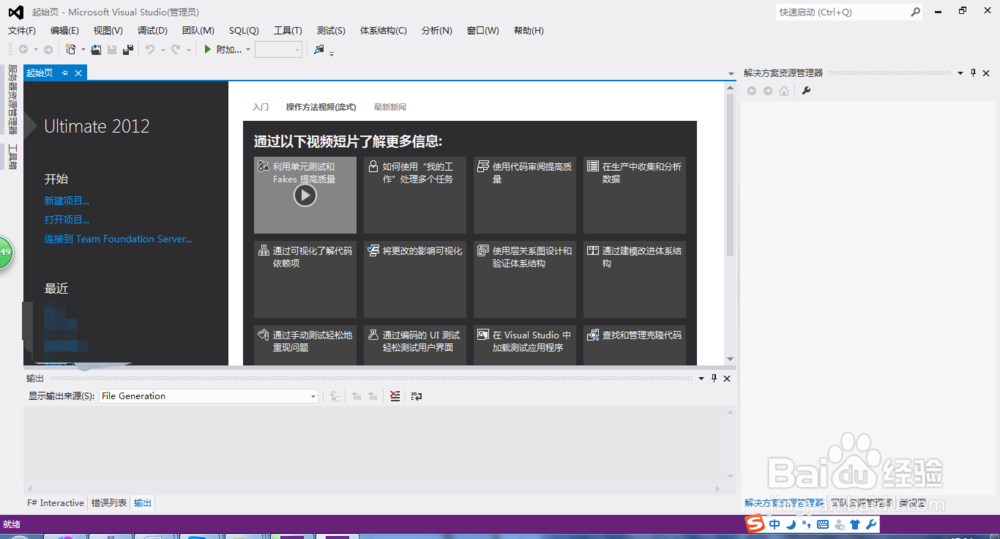Click the Go to Next Message output icon
Image resolution: width=1000 pixels, height=539 pixels.
(x=372, y=396)
